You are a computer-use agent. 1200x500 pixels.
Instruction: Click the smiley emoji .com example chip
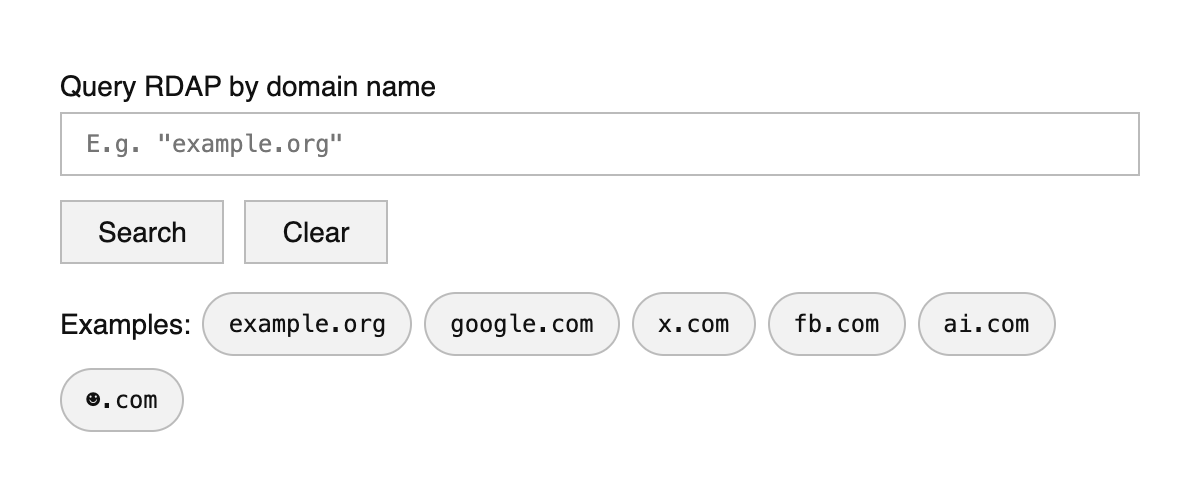122,400
